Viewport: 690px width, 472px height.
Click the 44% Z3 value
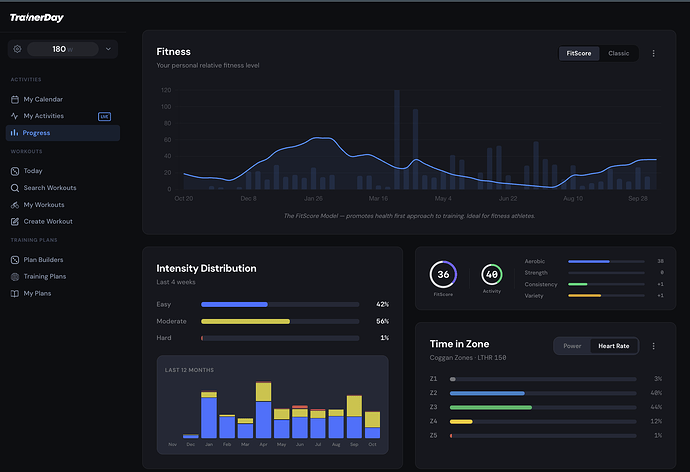click(x=656, y=407)
